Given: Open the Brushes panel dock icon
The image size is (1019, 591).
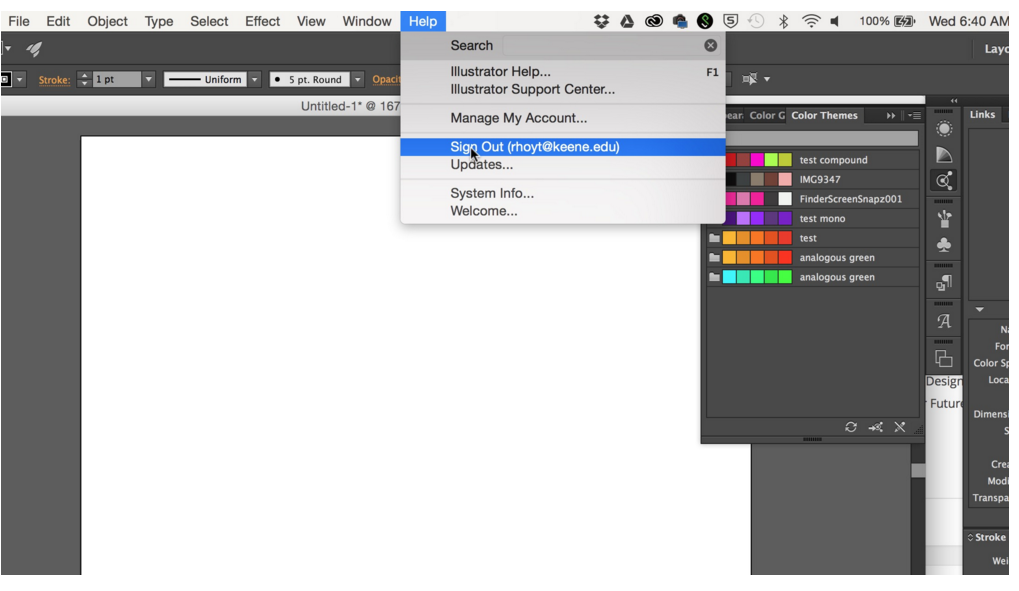Looking at the screenshot, I should tap(944, 219).
